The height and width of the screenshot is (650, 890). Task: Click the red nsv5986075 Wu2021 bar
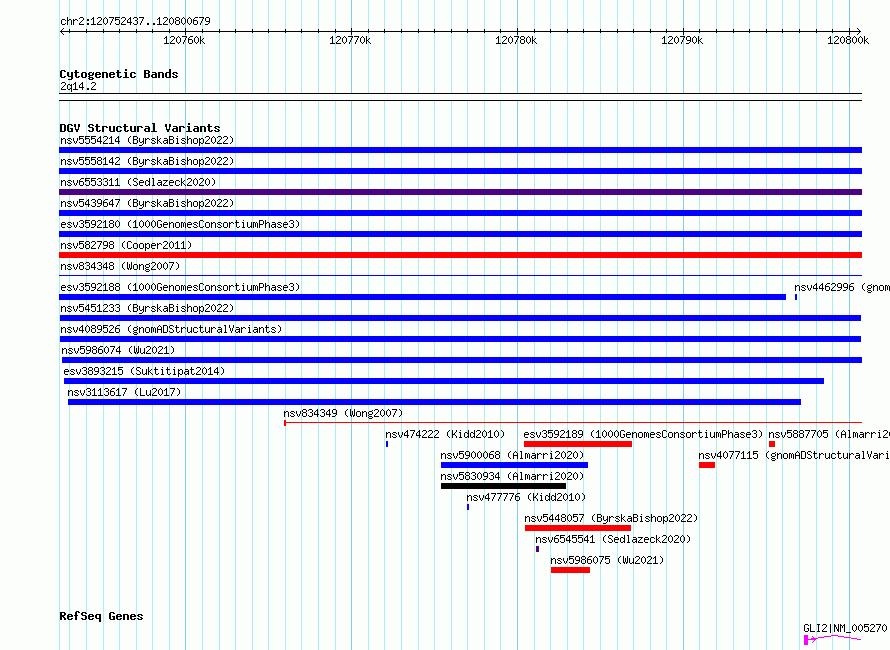(x=570, y=570)
